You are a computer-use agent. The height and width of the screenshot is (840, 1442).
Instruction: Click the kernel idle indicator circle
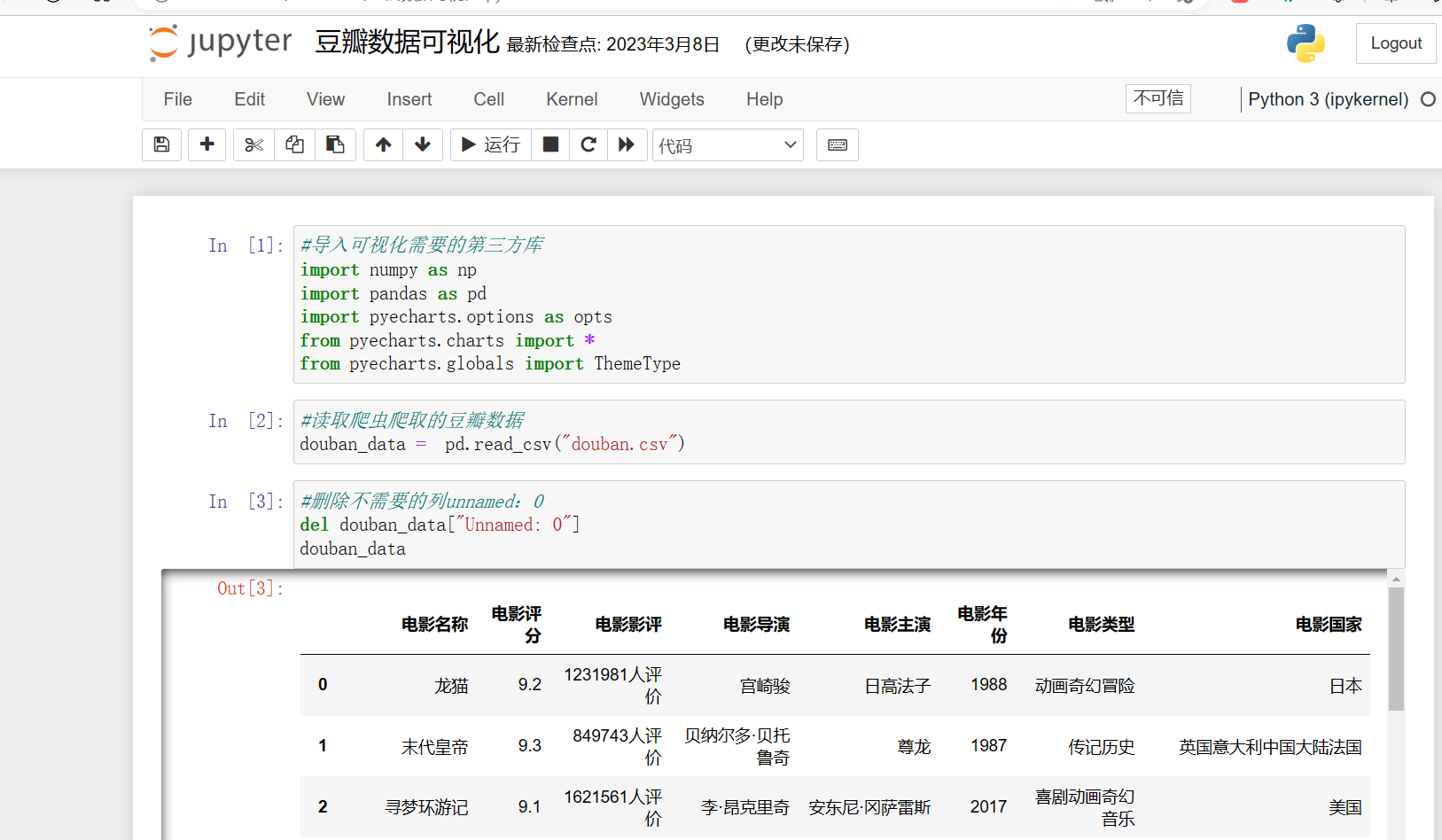point(1428,99)
